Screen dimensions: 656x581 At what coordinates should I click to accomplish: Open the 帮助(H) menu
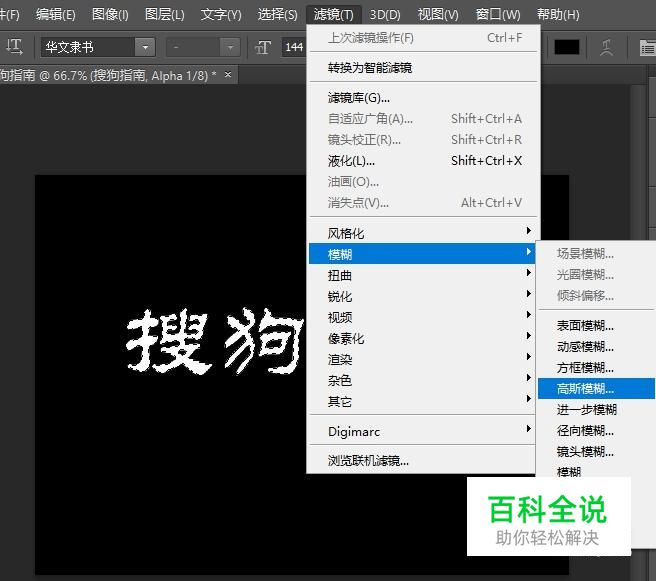(558, 15)
